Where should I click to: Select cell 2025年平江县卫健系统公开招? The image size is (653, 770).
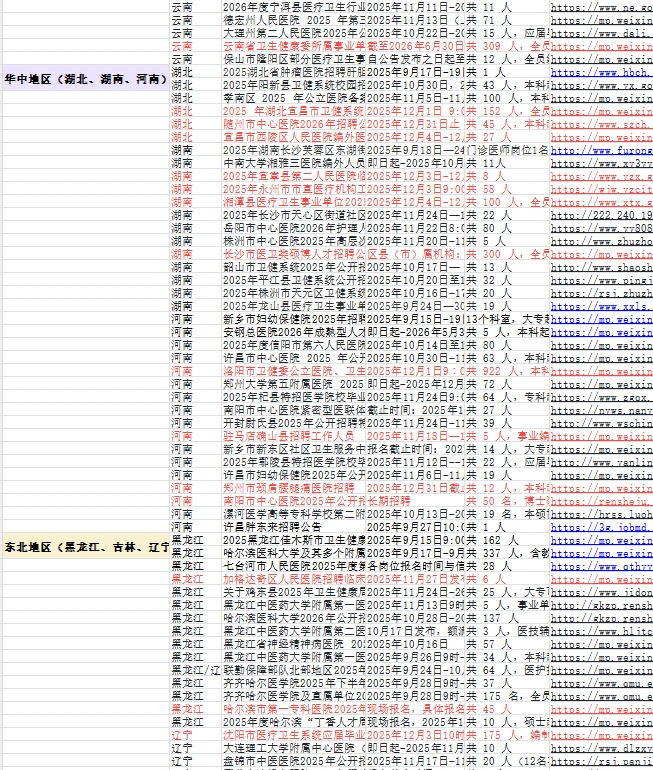point(294,280)
